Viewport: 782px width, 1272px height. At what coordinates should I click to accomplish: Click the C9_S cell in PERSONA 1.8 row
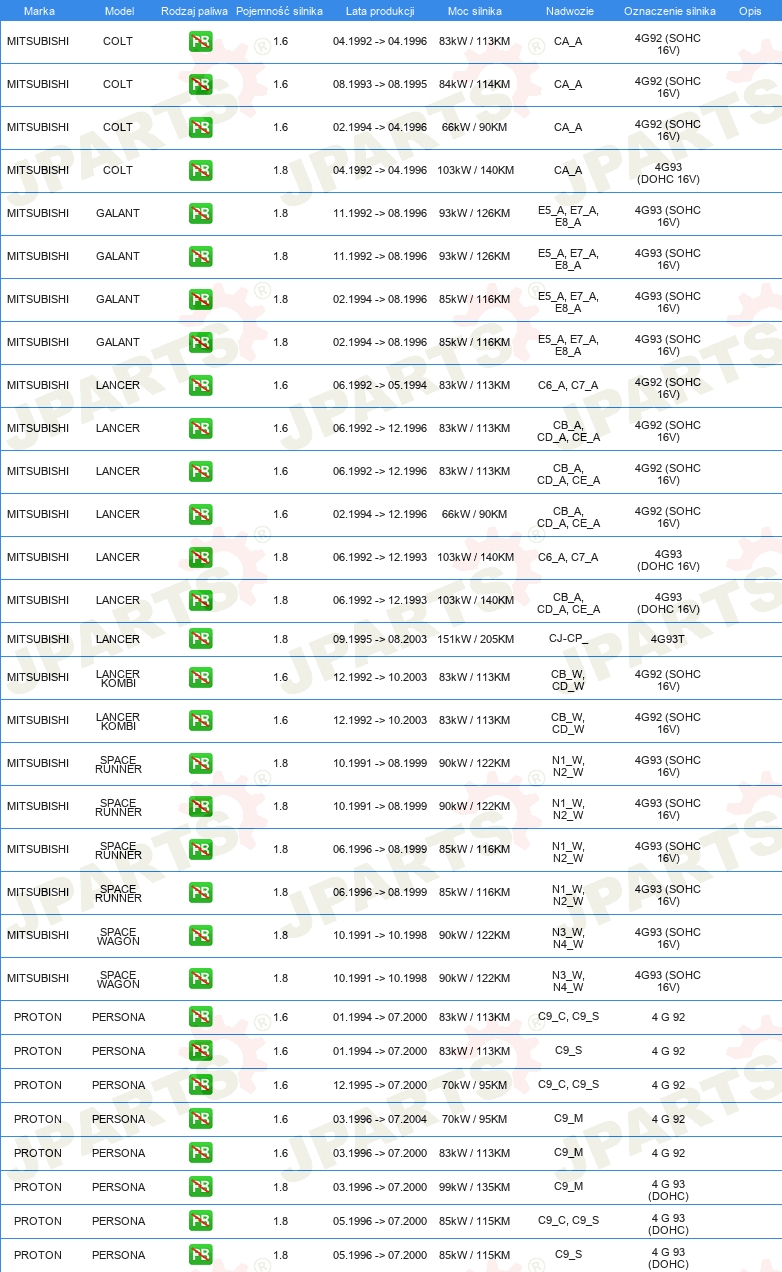[568, 1255]
